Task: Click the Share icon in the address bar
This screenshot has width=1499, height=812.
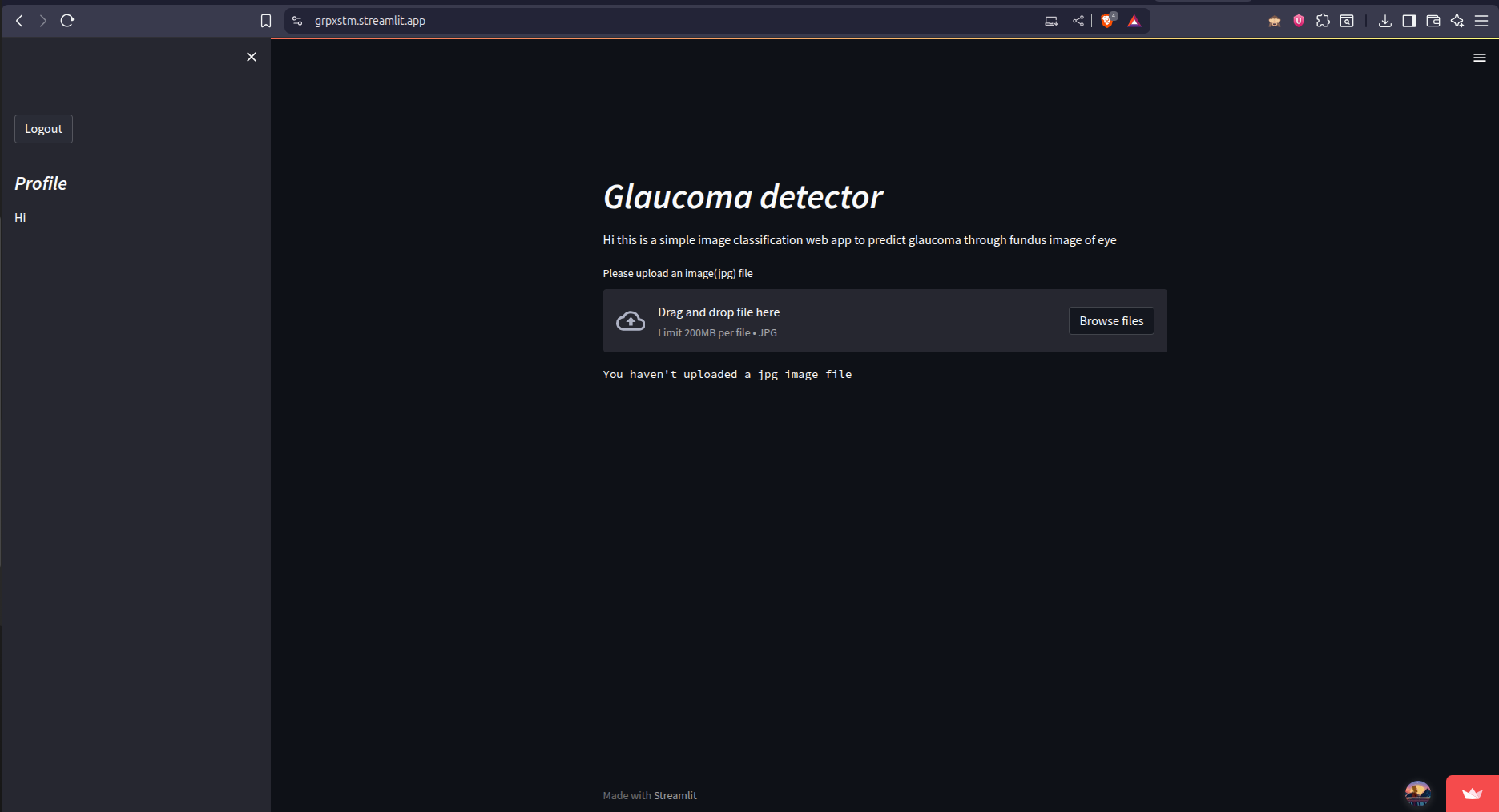Action: 1078,21
